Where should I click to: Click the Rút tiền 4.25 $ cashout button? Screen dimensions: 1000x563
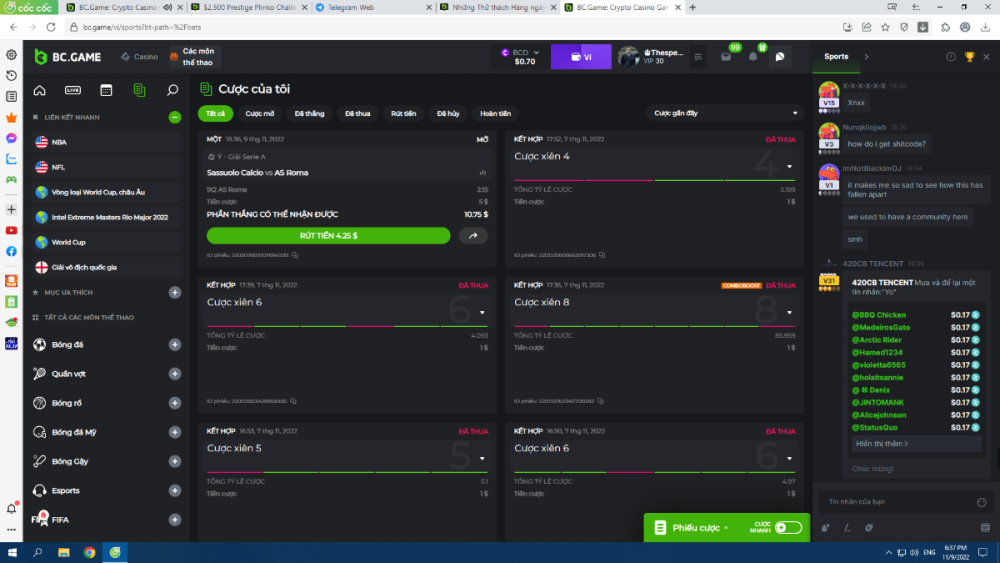tap(328, 236)
